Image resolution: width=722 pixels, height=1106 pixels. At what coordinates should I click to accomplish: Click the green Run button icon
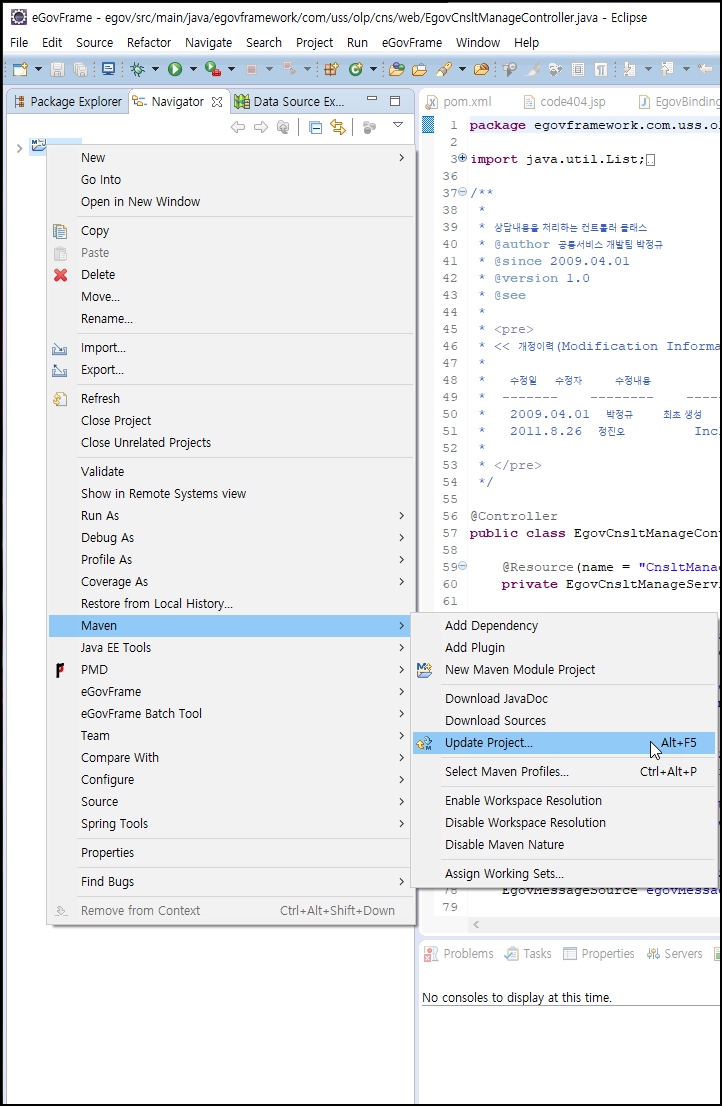175,69
